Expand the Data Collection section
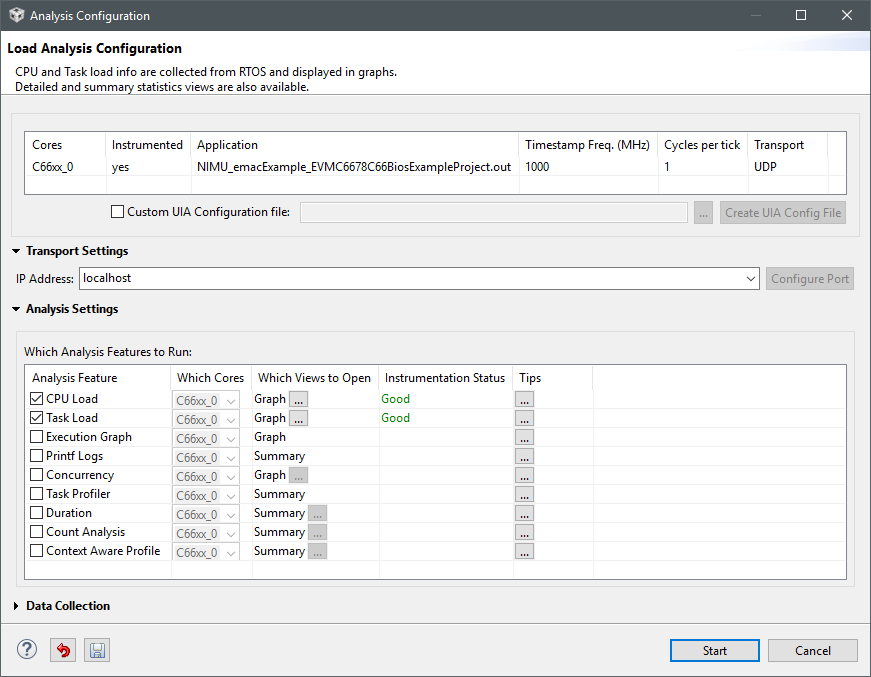Screen dimensions: 871x677 17,606
